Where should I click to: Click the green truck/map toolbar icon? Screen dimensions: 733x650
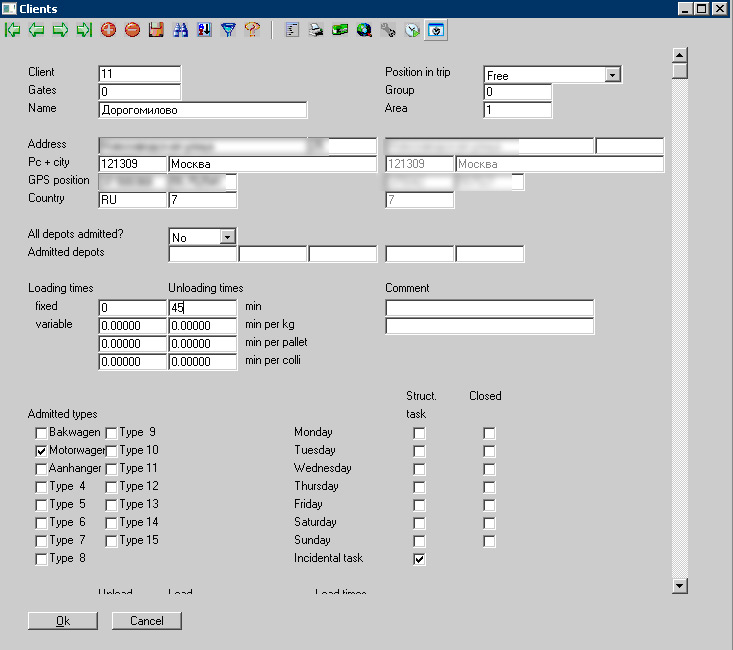tap(340, 30)
